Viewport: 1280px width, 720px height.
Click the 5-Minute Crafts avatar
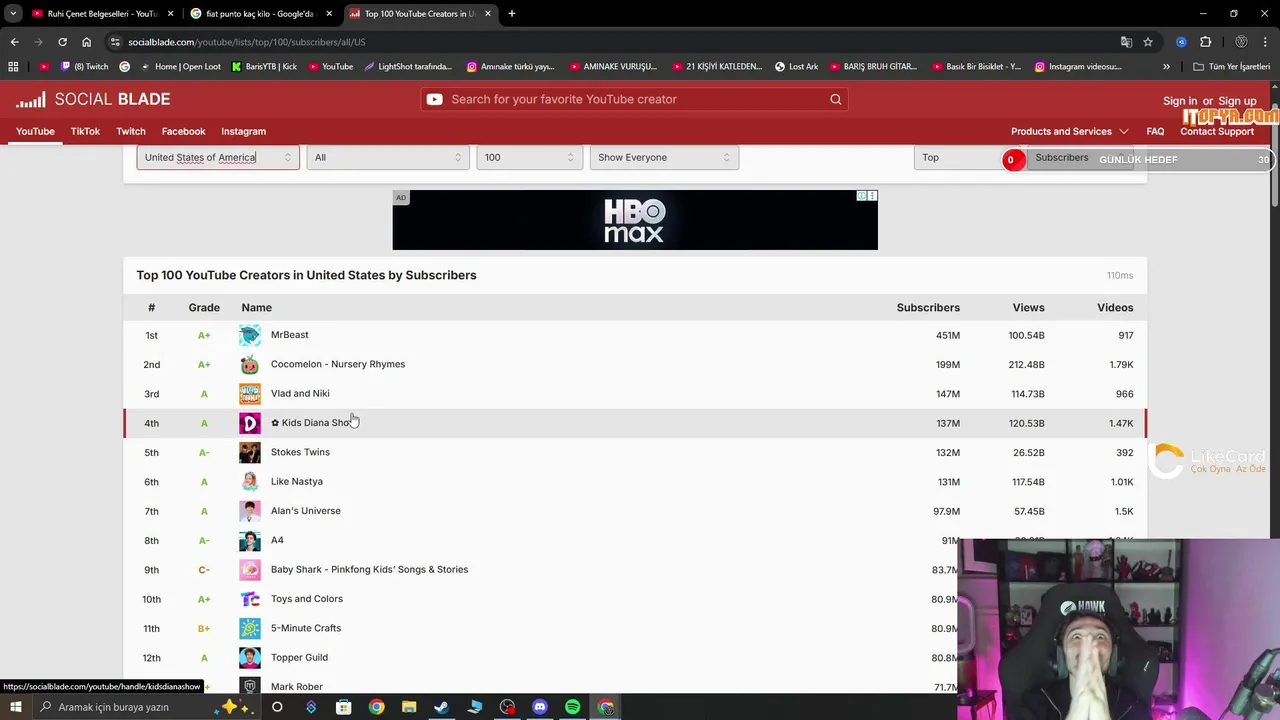tap(250, 629)
